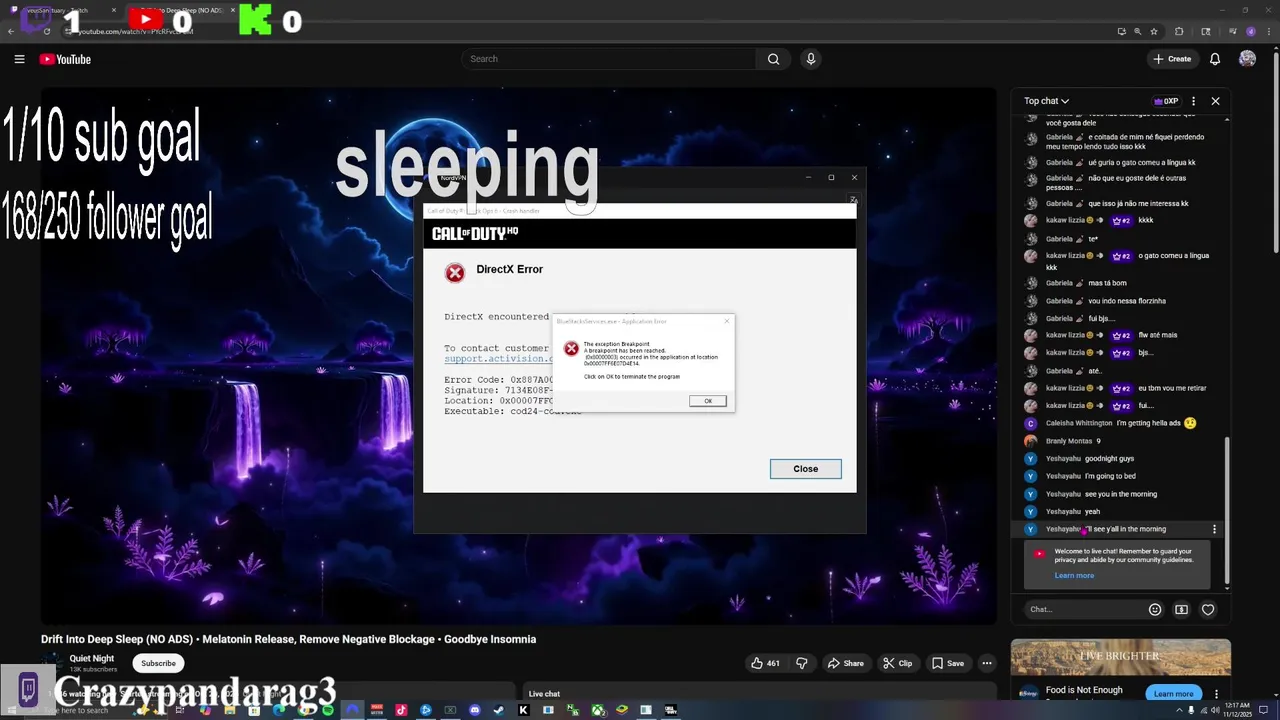This screenshot has width=1280, height=720.
Task: Click the Chat message input box
Action: pyautogui.click(x=1085, y=609)
